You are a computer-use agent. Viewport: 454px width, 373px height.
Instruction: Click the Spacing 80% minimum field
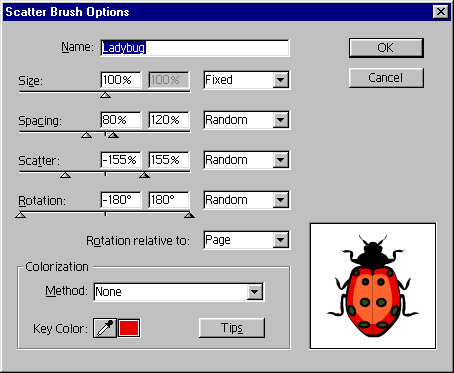[x=121, y=120]
